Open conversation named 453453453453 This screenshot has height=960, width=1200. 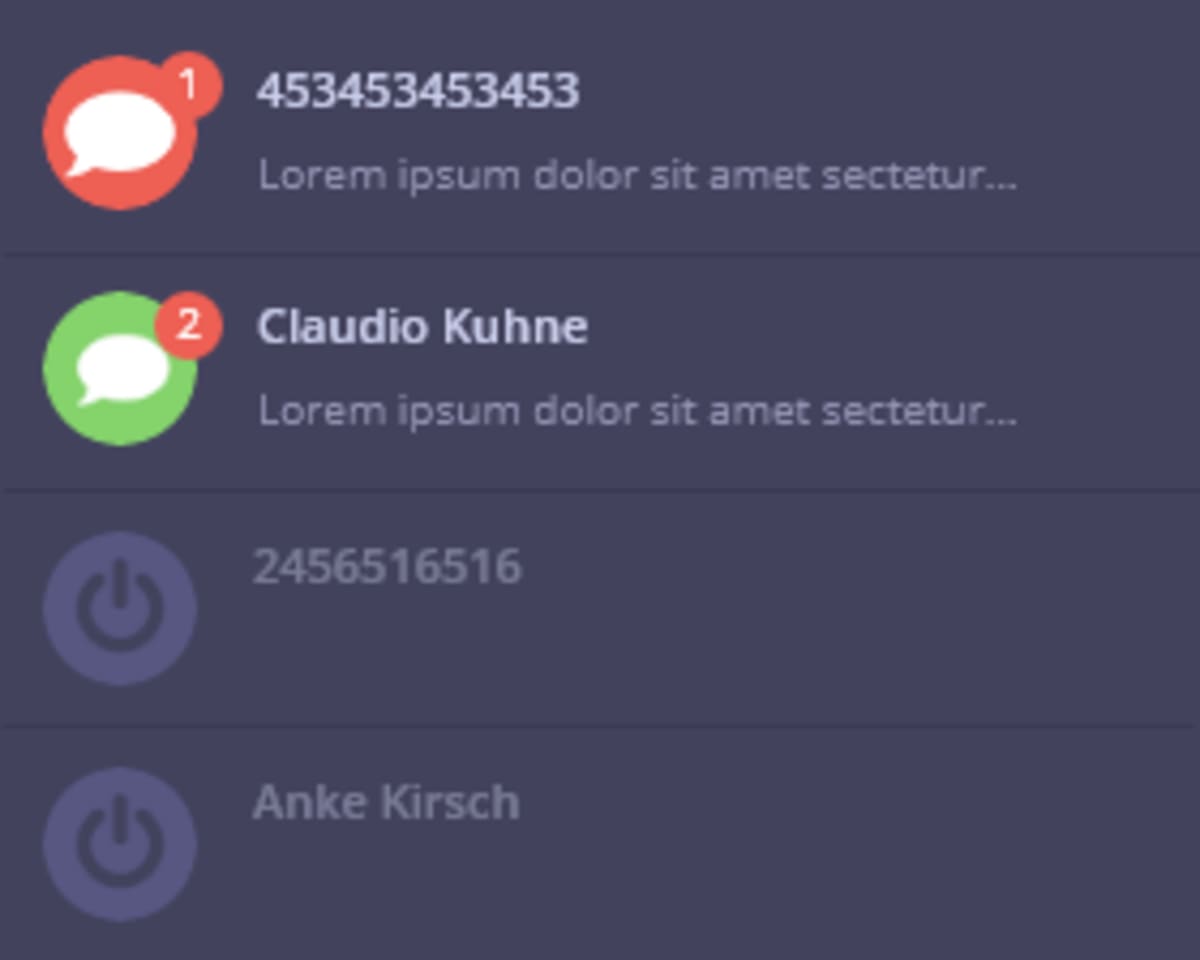[x=418, y=91]
